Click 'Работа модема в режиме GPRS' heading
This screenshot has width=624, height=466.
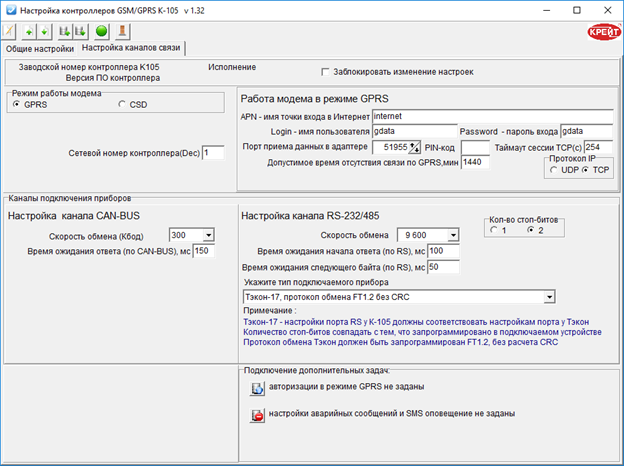tap(314, 99)
